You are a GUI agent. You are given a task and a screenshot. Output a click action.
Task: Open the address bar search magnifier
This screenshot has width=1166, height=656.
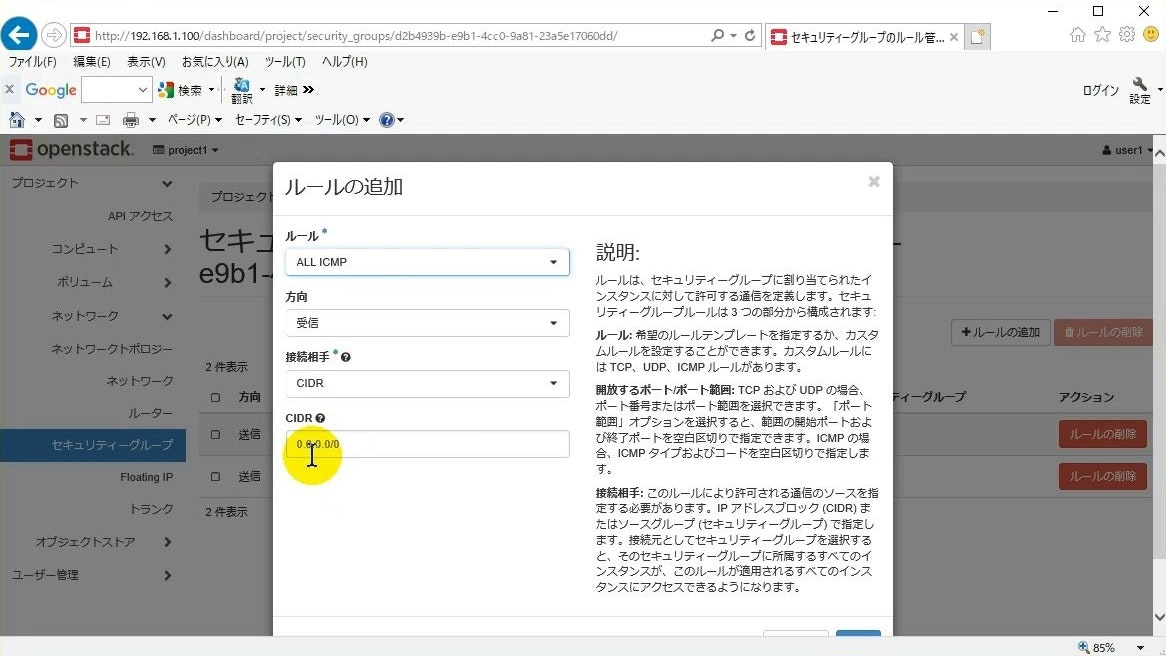pos(718,35)
